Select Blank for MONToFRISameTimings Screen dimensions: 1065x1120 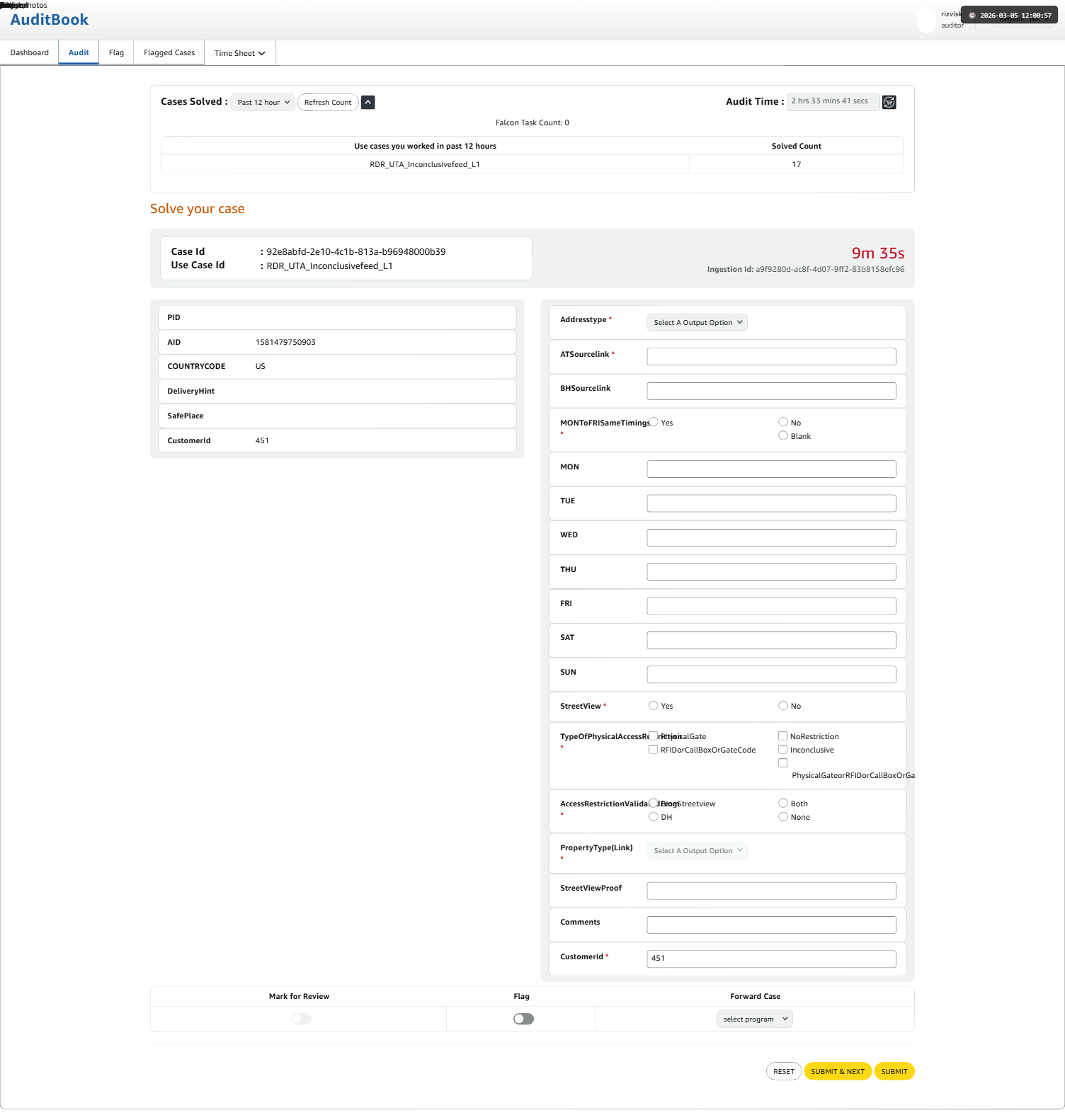(x=783, y=436)
